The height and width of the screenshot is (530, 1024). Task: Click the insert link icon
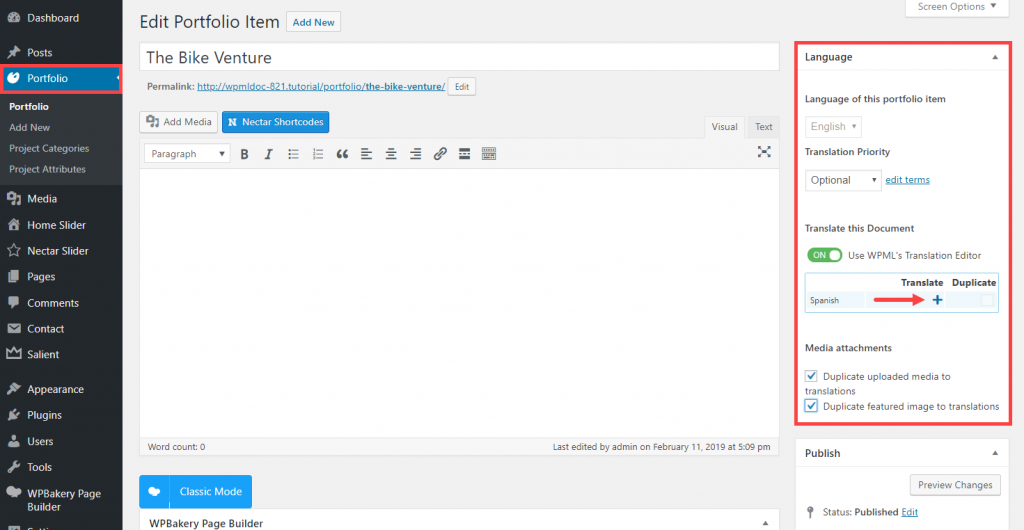(x=440, y=154)
